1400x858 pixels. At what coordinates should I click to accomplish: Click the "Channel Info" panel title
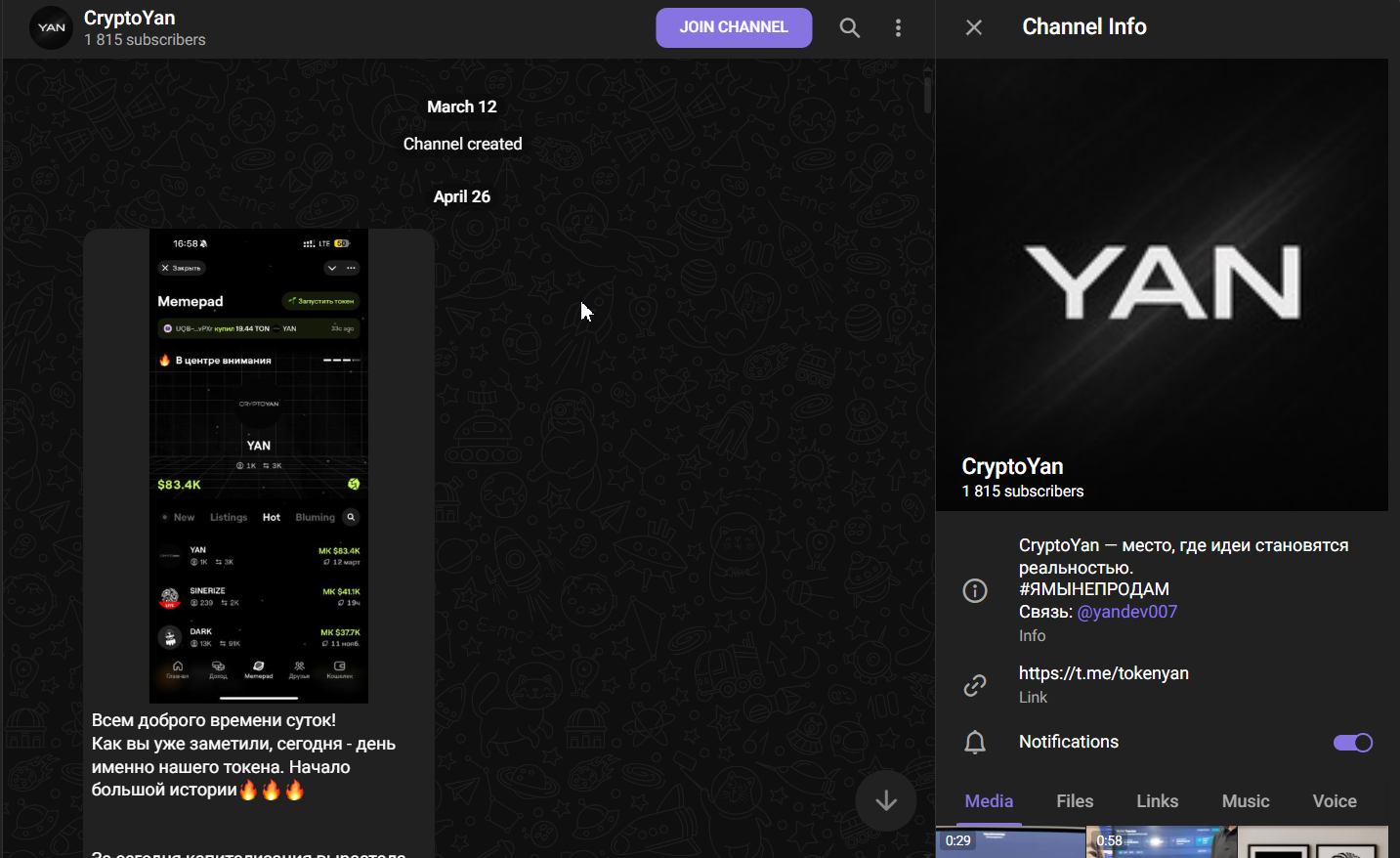[x=1084, y=26]
